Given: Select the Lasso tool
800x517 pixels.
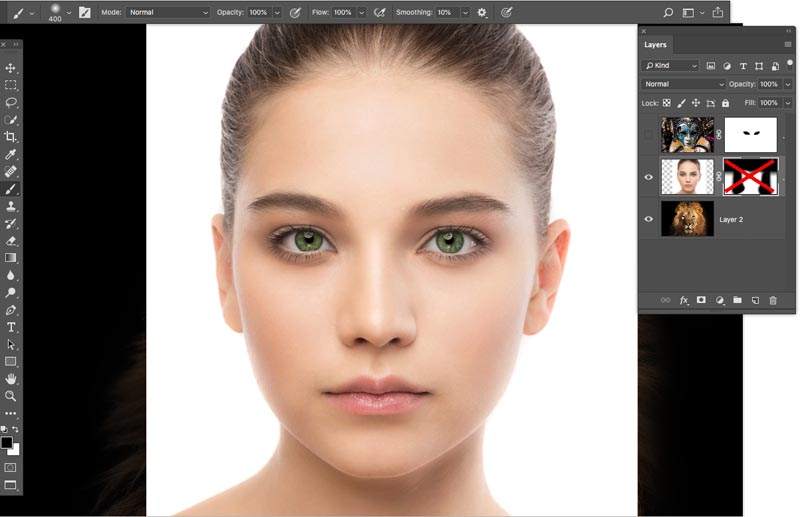Looking at the screenshot, I should click(x=10, y=103).
